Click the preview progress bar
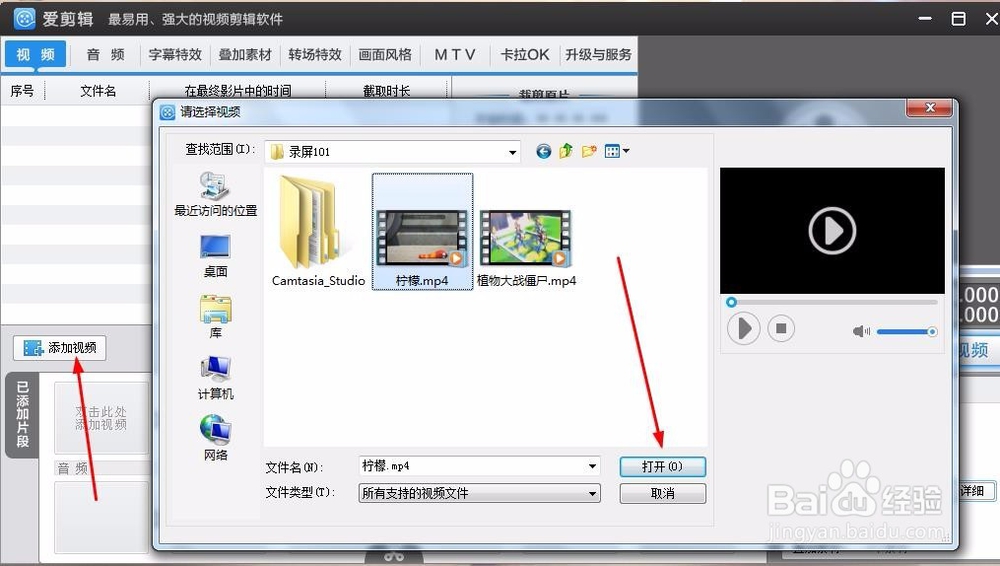 (x=832, y=302)
